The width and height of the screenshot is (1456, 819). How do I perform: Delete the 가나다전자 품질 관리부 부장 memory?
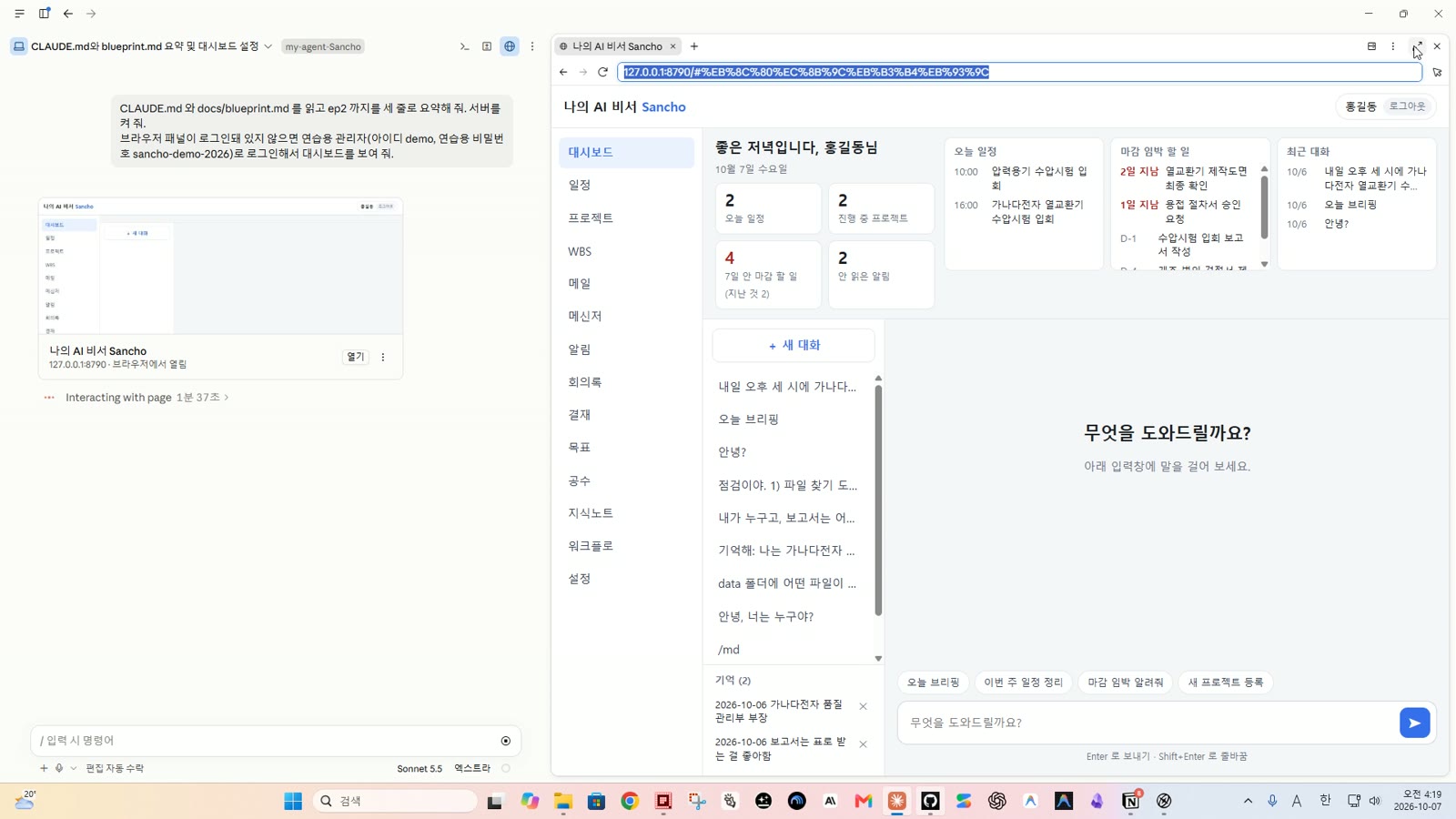pos(864,706)
